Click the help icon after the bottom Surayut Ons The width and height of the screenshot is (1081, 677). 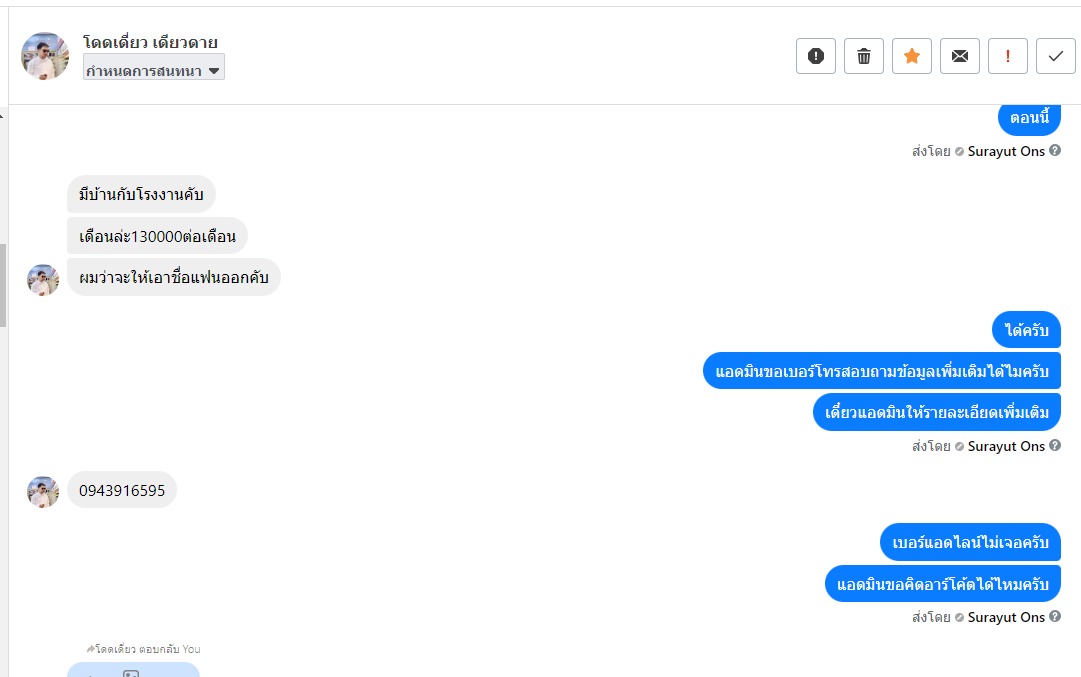coord(1055,617)
